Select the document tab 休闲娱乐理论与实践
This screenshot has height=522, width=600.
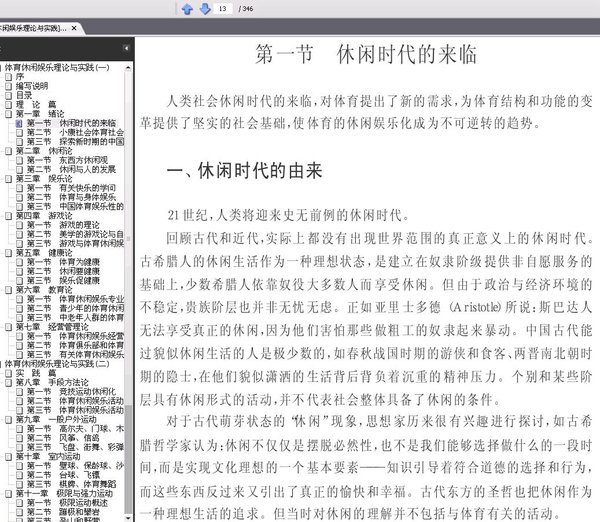pyautogui.click(x=33, y=28)
